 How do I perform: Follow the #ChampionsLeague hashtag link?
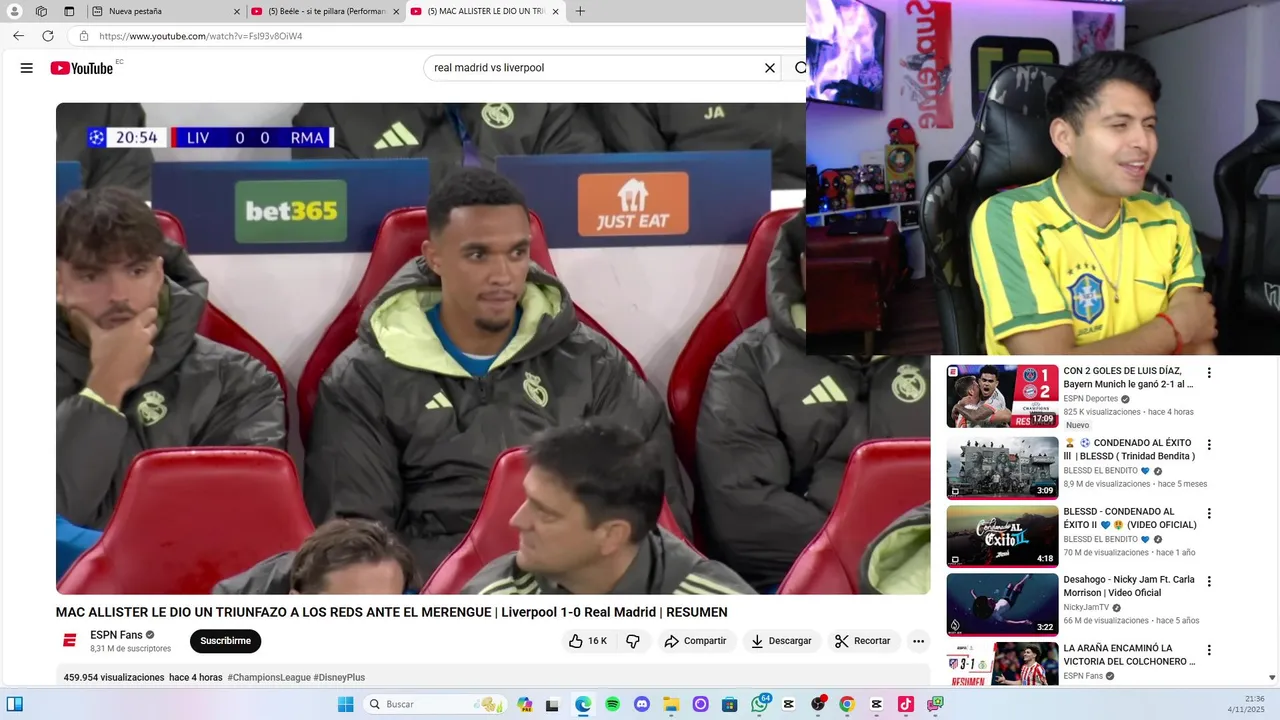point(268,677)
